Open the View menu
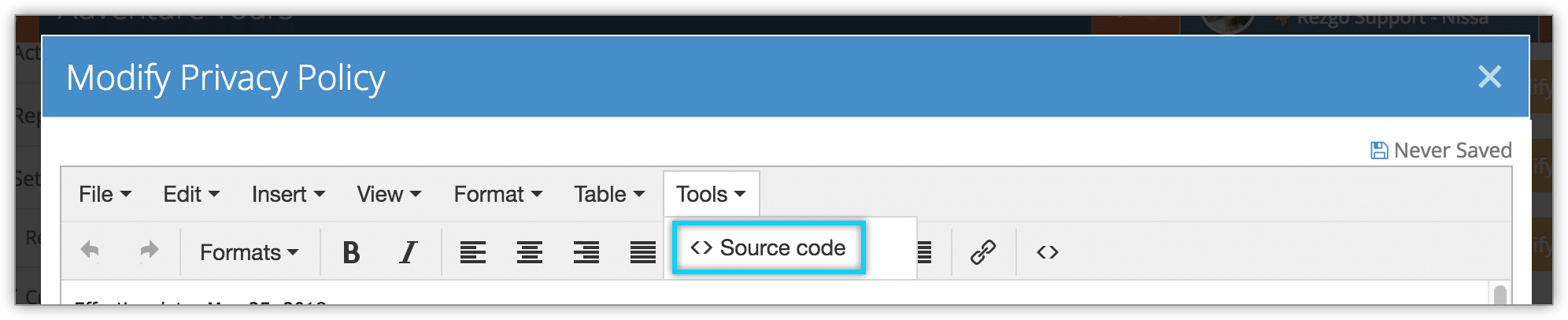The width and height of the screenshot is (1568, 320). [x=389, y=194]
